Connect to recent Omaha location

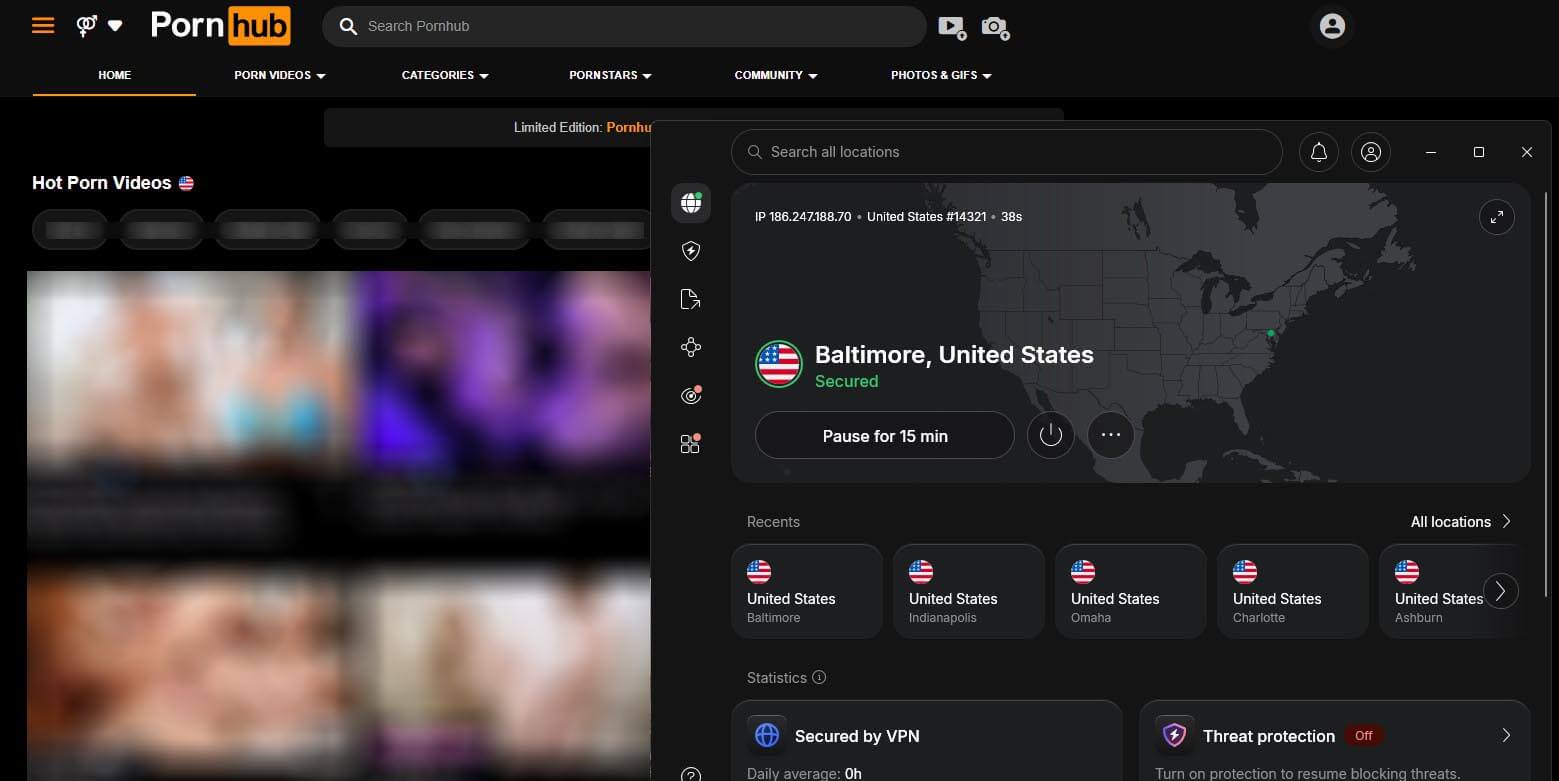(x=1131, y=591)
